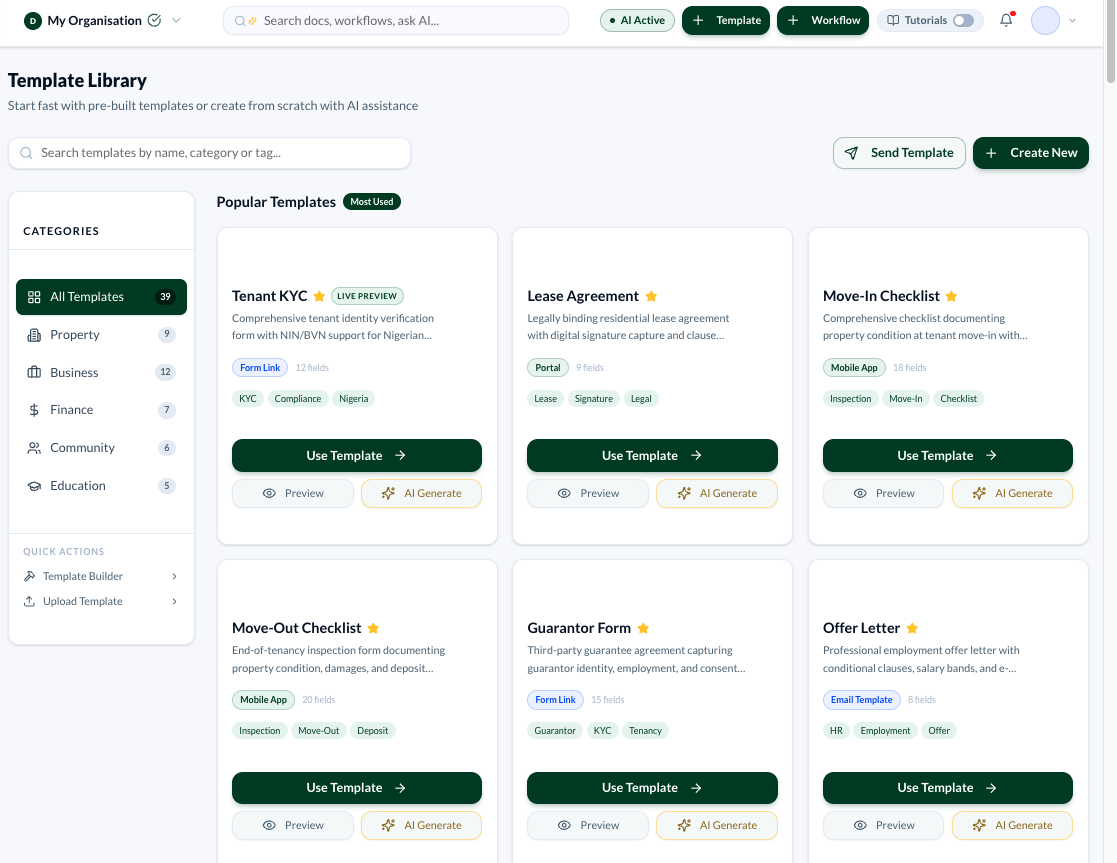The width and height of the screenshot is (1117, 863).
Task: Click AI Generate on the Offer Letter card
Action: (1012, 825)
